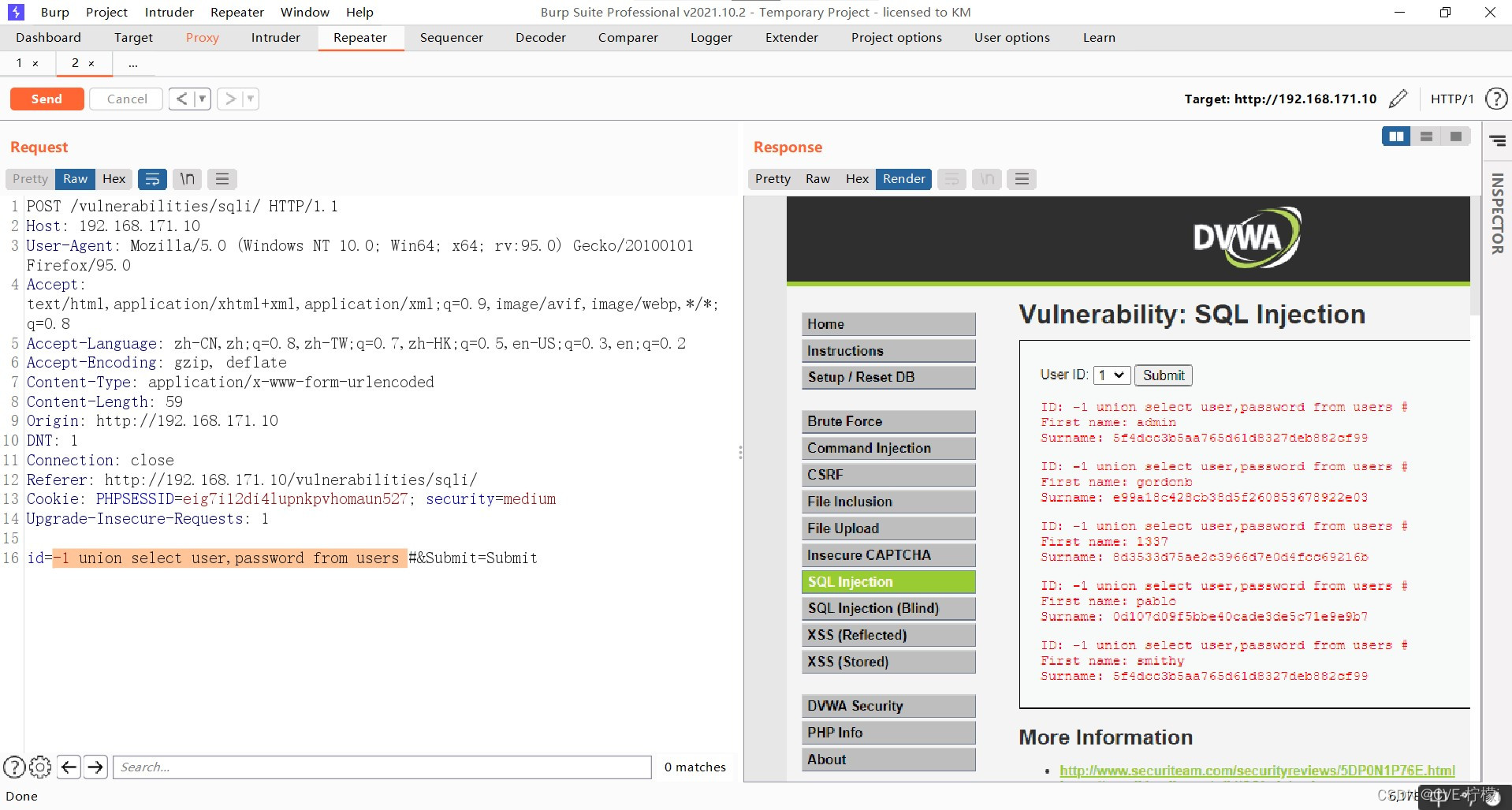Open Response panel hamburger menu
1512x810 pixels.
point(1022,179)
